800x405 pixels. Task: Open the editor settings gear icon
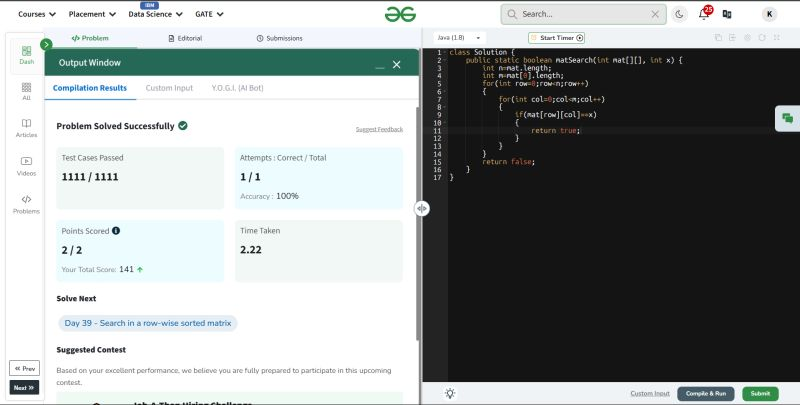[747, 38]
